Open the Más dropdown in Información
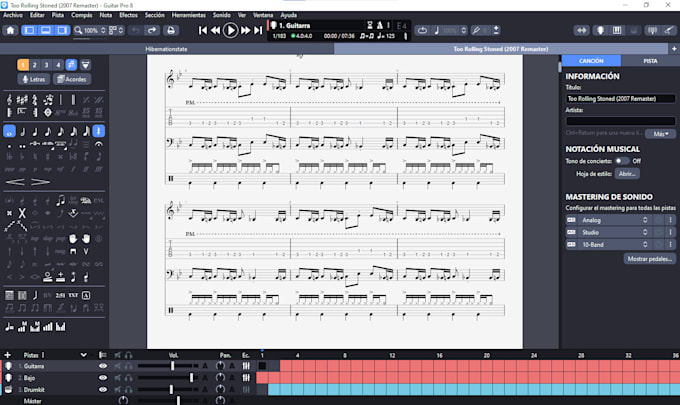Screen dimensions: 680x405 [x=660, y=134]
